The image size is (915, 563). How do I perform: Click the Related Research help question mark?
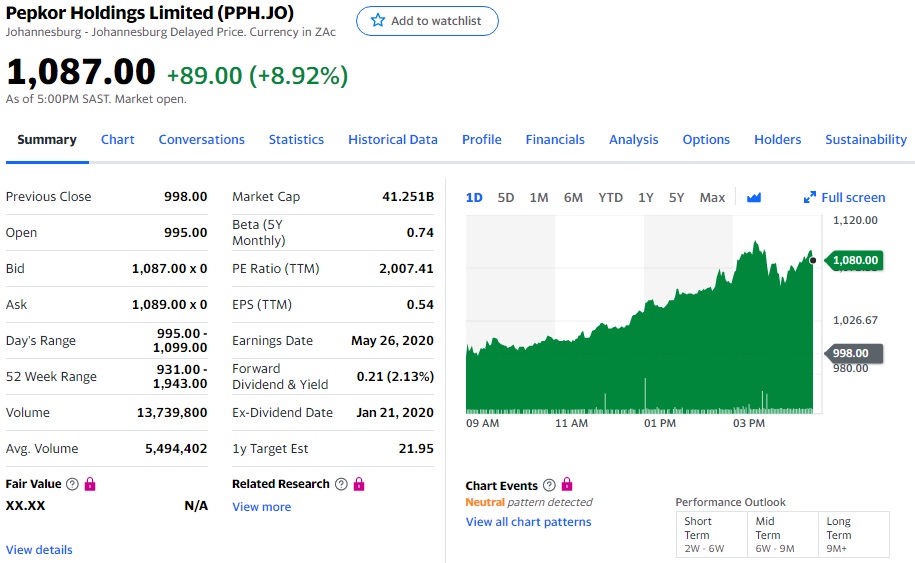(341, 484)
